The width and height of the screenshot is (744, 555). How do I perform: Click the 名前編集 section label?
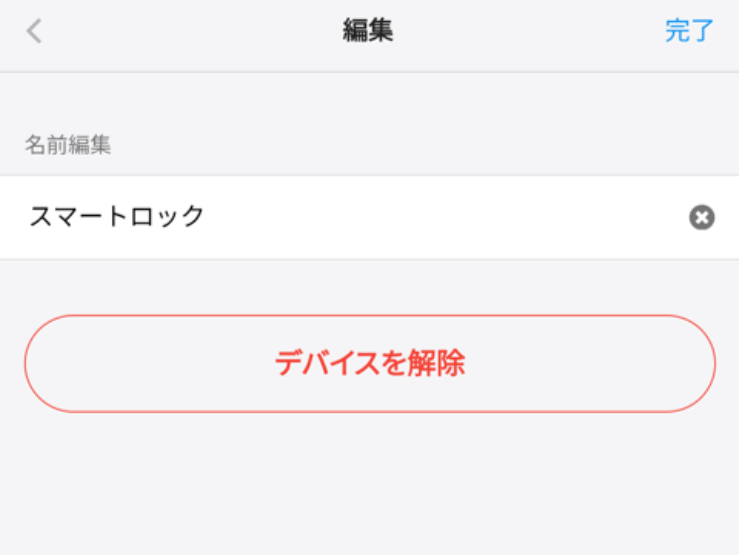pos(68,145)
